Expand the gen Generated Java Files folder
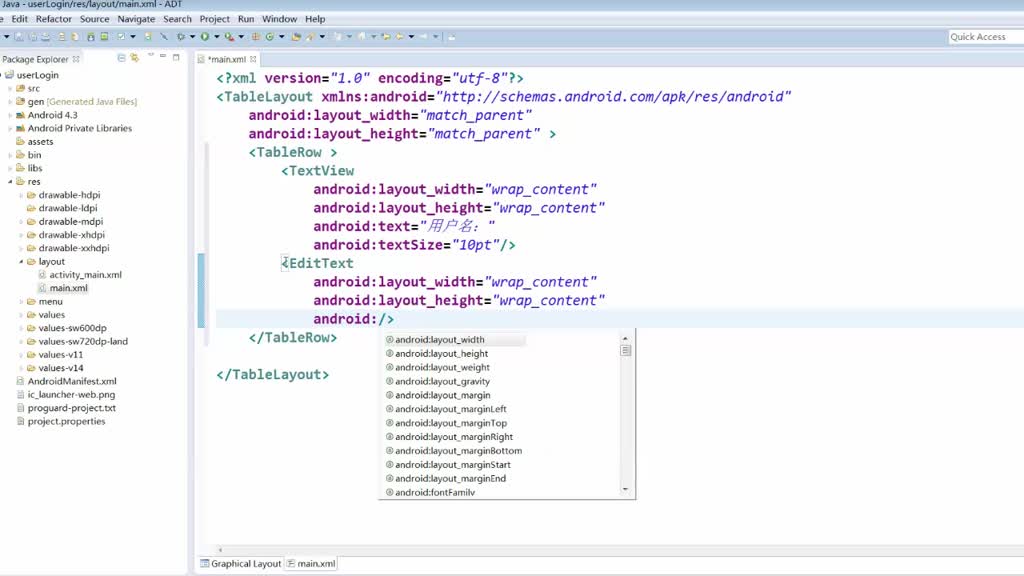 click(10, 101)
